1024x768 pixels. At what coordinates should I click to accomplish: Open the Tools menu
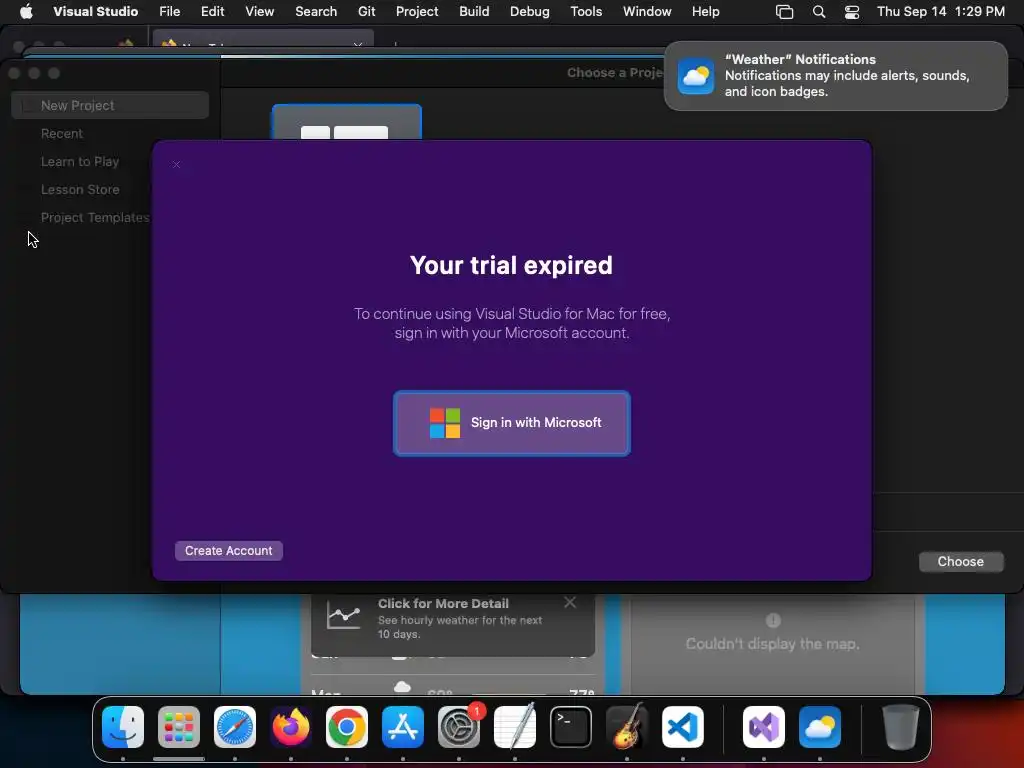[x=586, y=11]
